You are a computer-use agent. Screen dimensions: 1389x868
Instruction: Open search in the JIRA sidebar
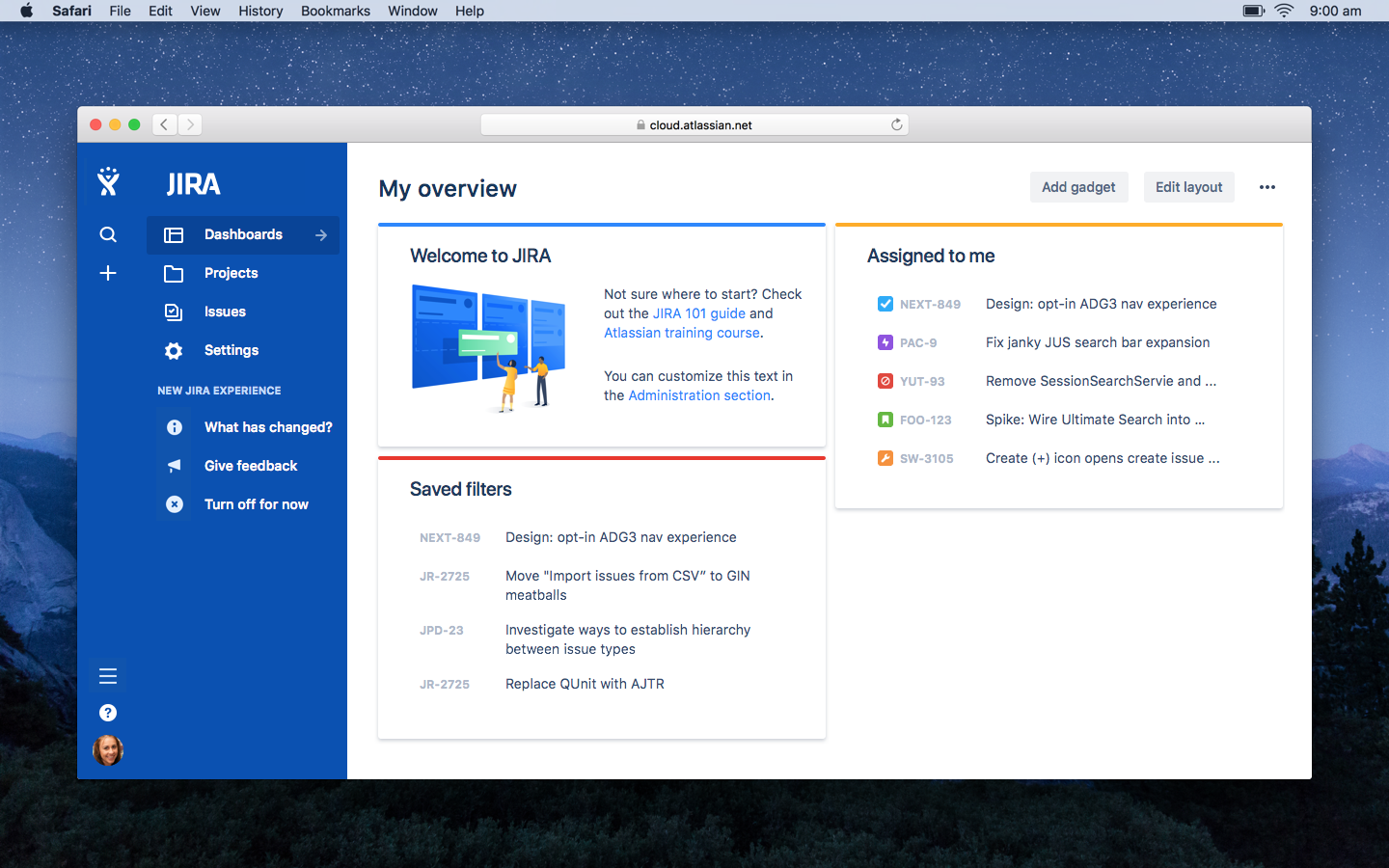[x=108, y=234]
